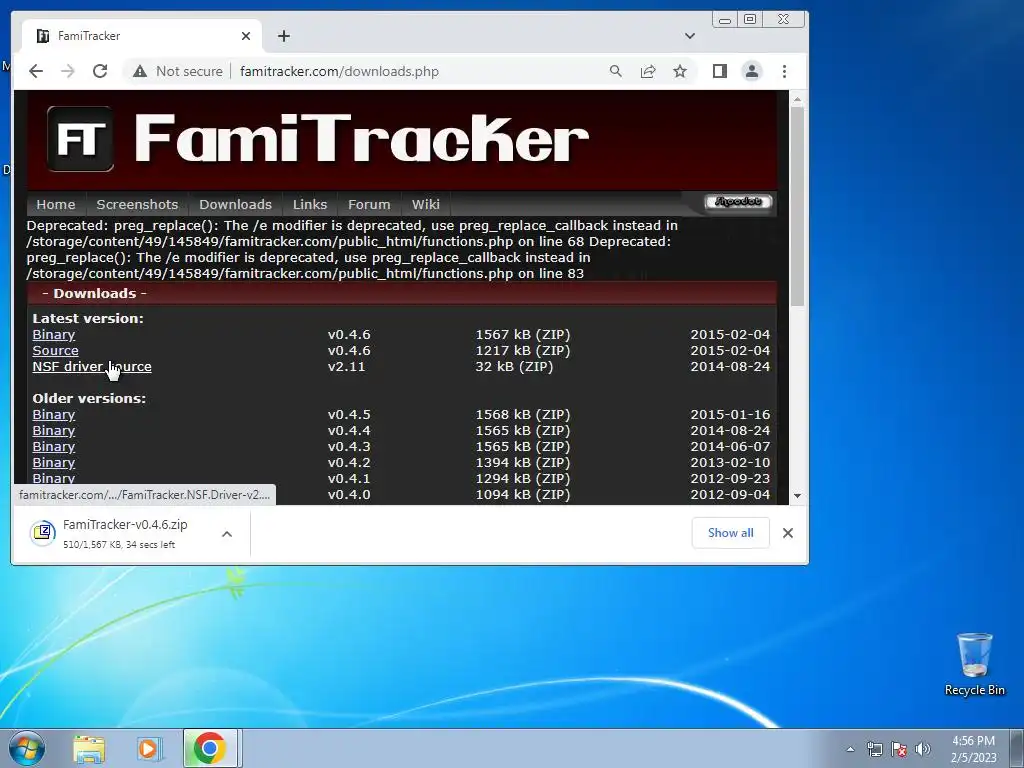Click the 2015-02-04 date in Binary row
Image resolution: width=1024 pixels, height=768 pixels.
[730, 334]
